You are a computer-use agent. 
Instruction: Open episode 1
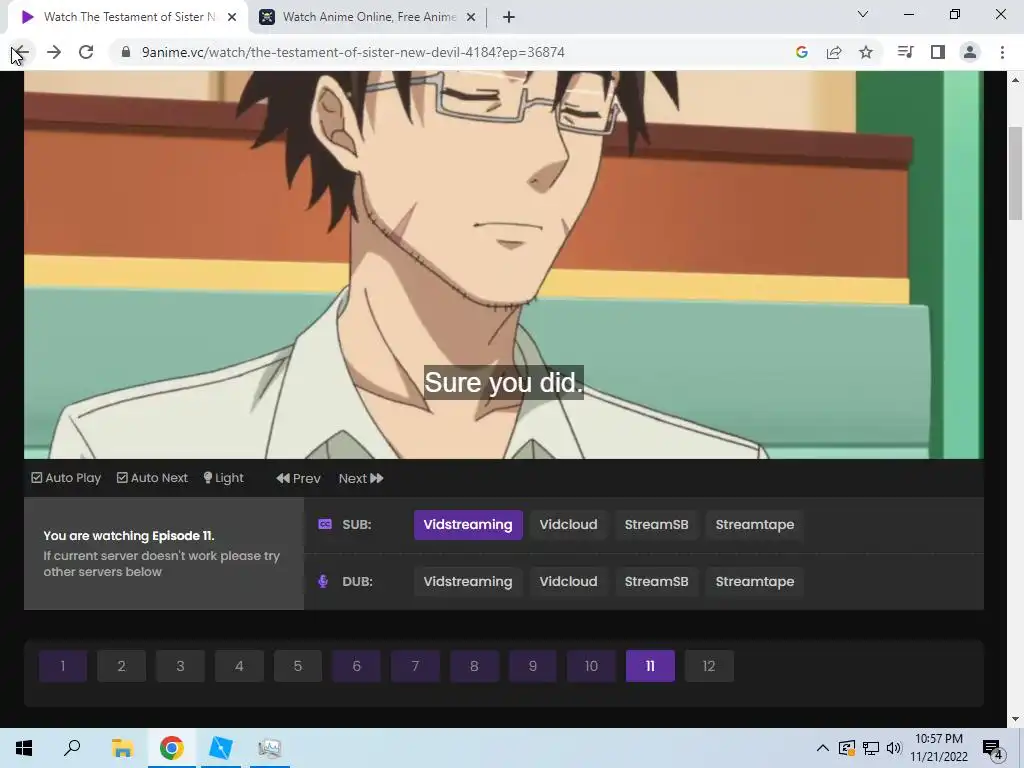[x=63, y=666]
